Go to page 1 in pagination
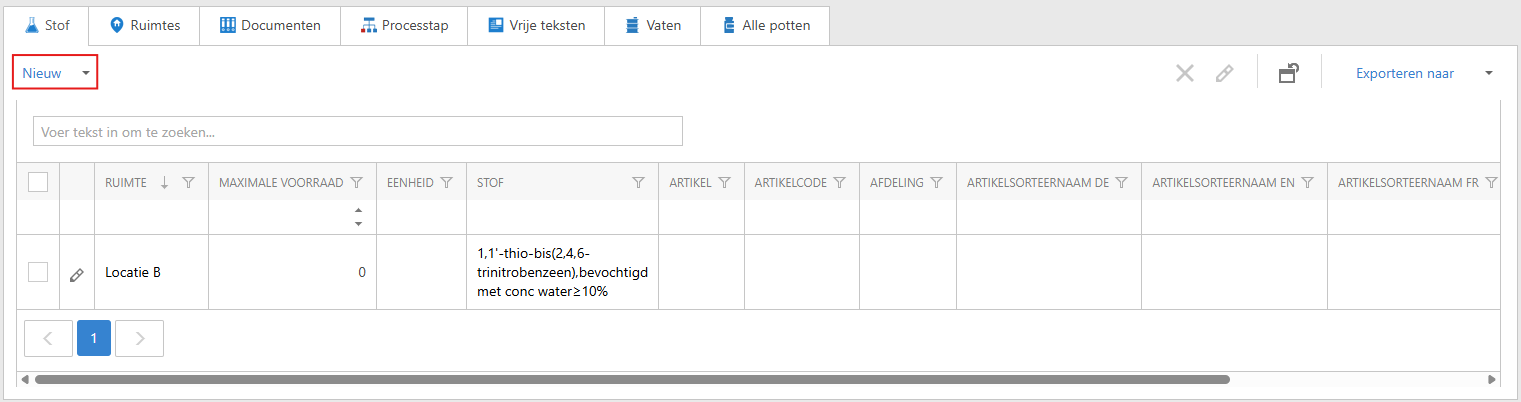The width and height of the screenshot is (1521, 402). coord(94,339)
